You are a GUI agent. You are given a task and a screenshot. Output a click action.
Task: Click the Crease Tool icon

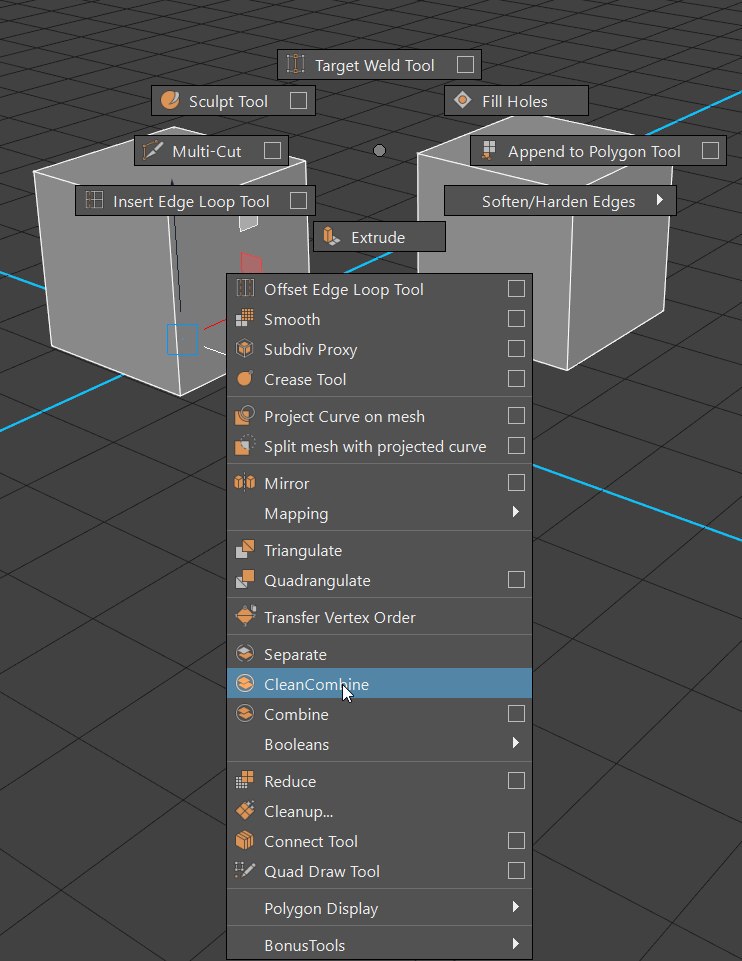245,378
